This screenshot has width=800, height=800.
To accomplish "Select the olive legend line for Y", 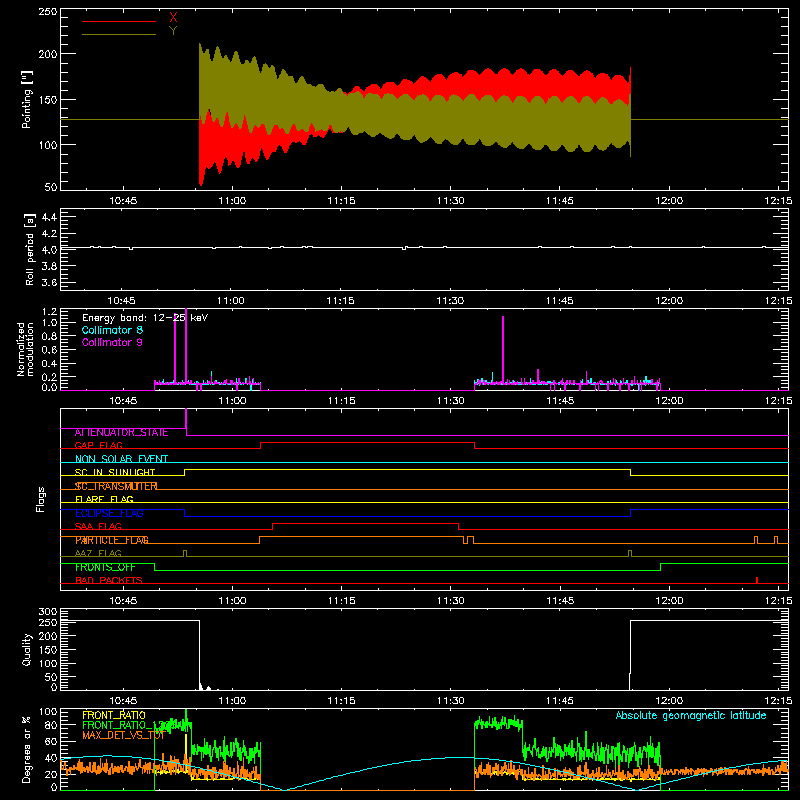I will [x=119, y=35].
